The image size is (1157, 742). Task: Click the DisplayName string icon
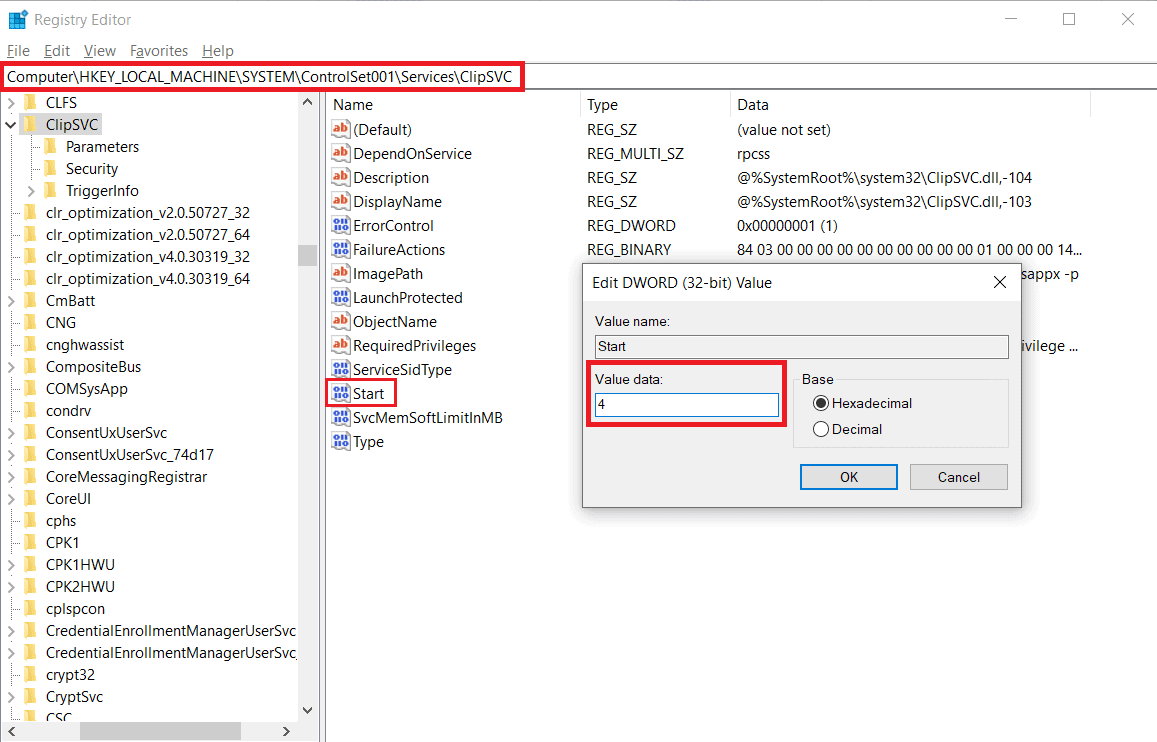[340, 201]
